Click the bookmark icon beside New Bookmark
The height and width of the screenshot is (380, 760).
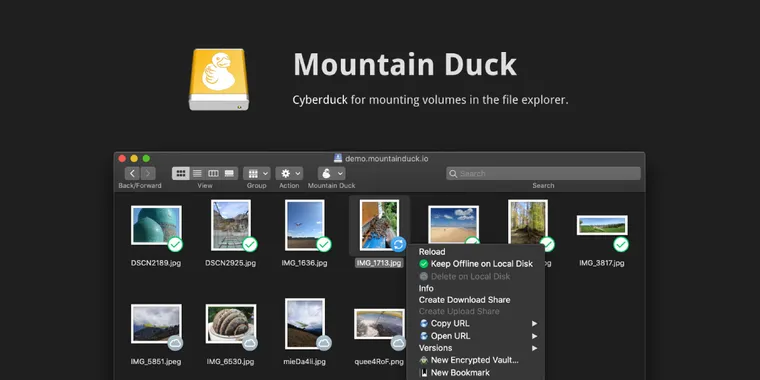(424, 373)
